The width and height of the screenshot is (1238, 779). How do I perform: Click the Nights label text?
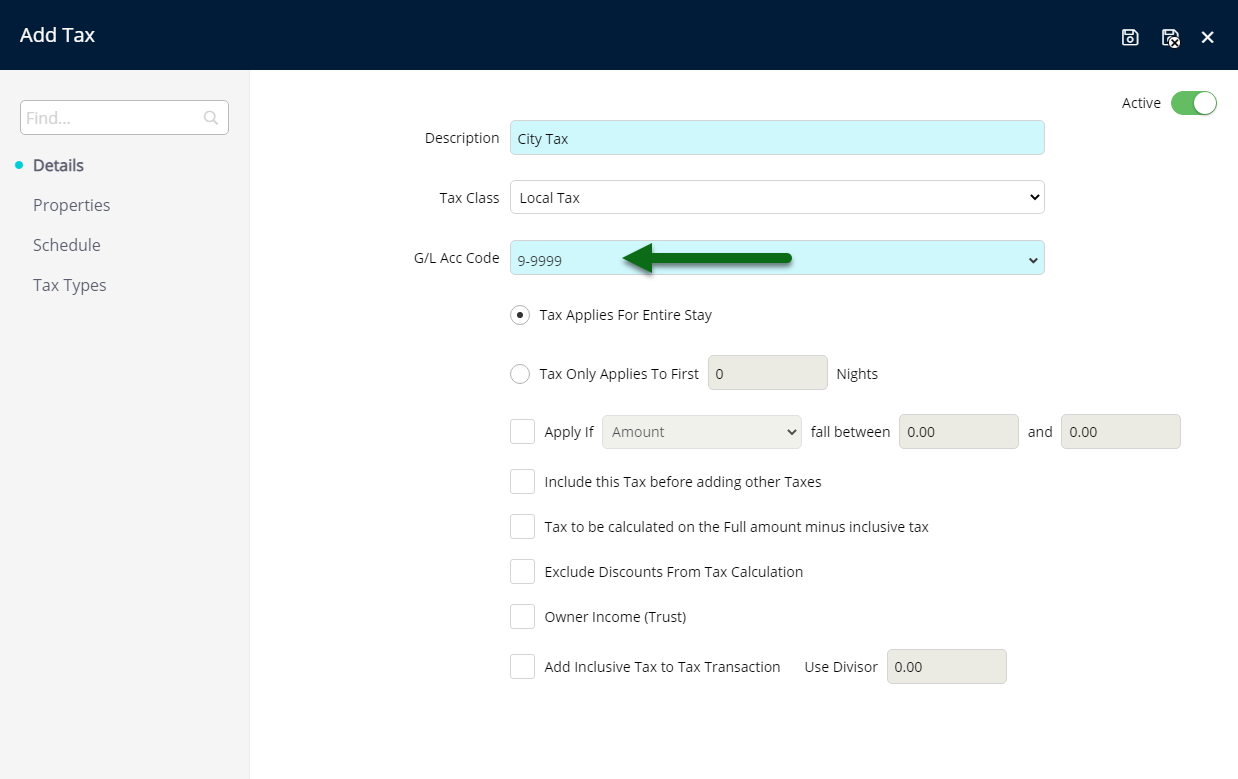tap(857, 374)
